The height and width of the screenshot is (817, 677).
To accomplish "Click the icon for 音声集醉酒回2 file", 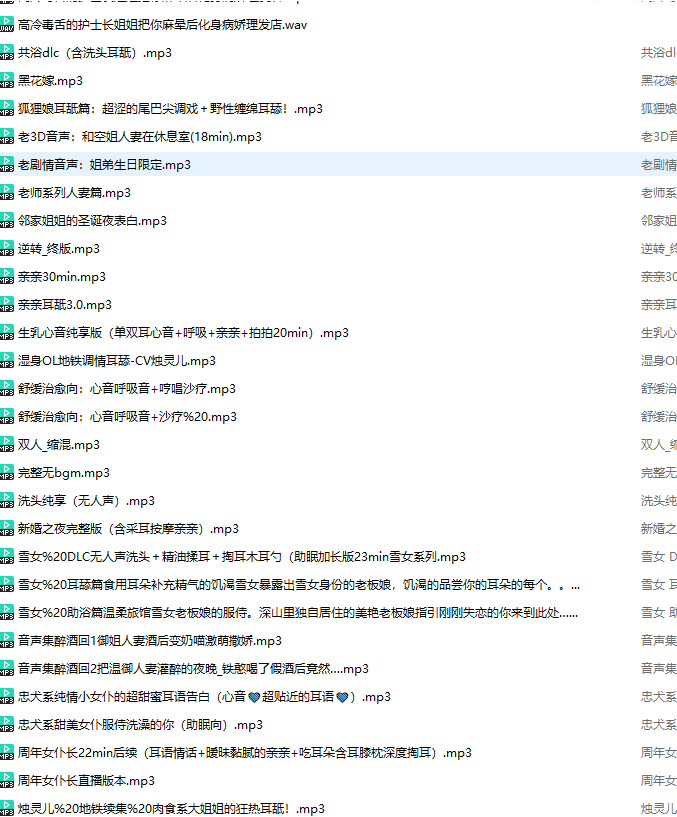I will [7, 669].
